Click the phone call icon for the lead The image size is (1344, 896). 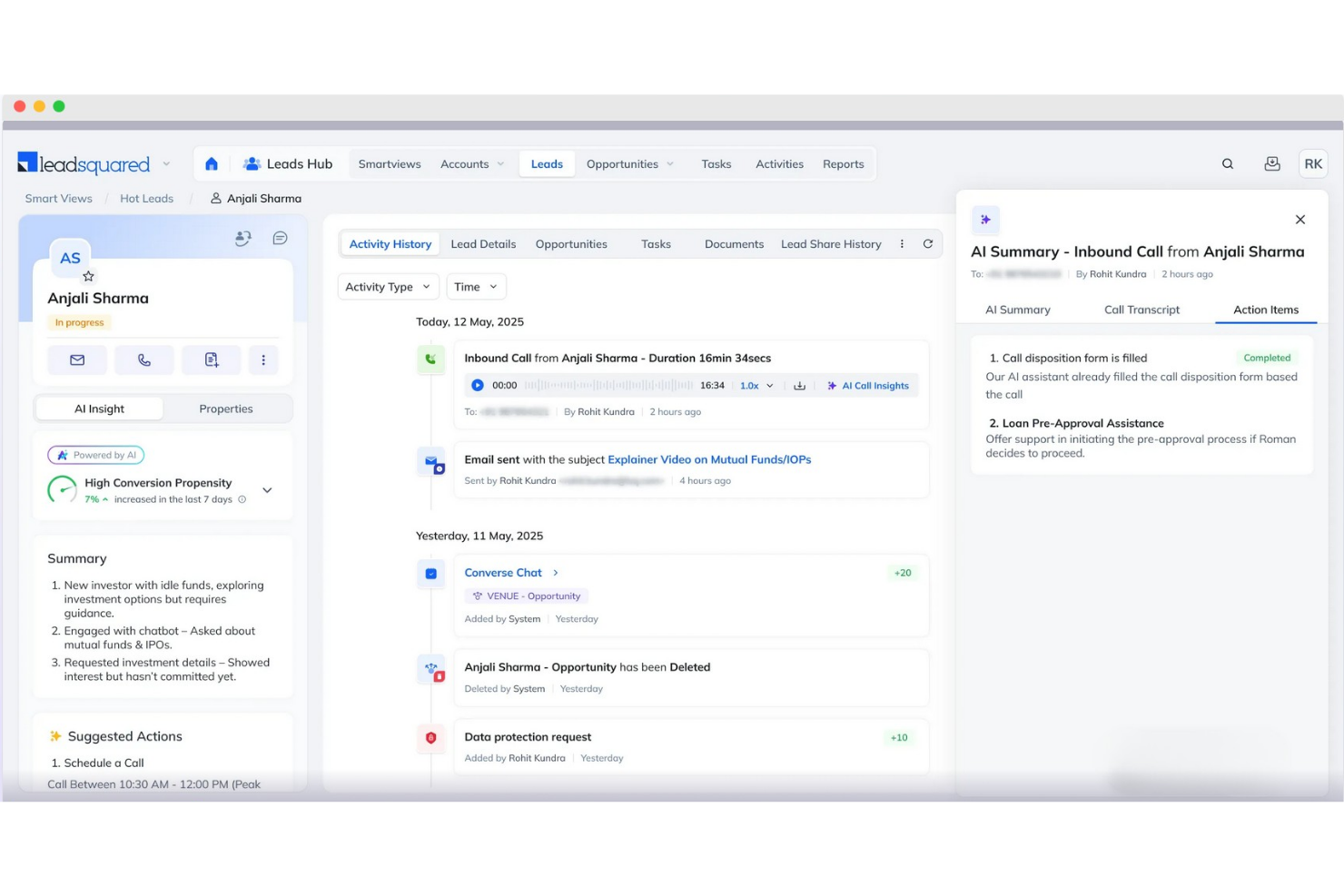[x=143, y=359]
